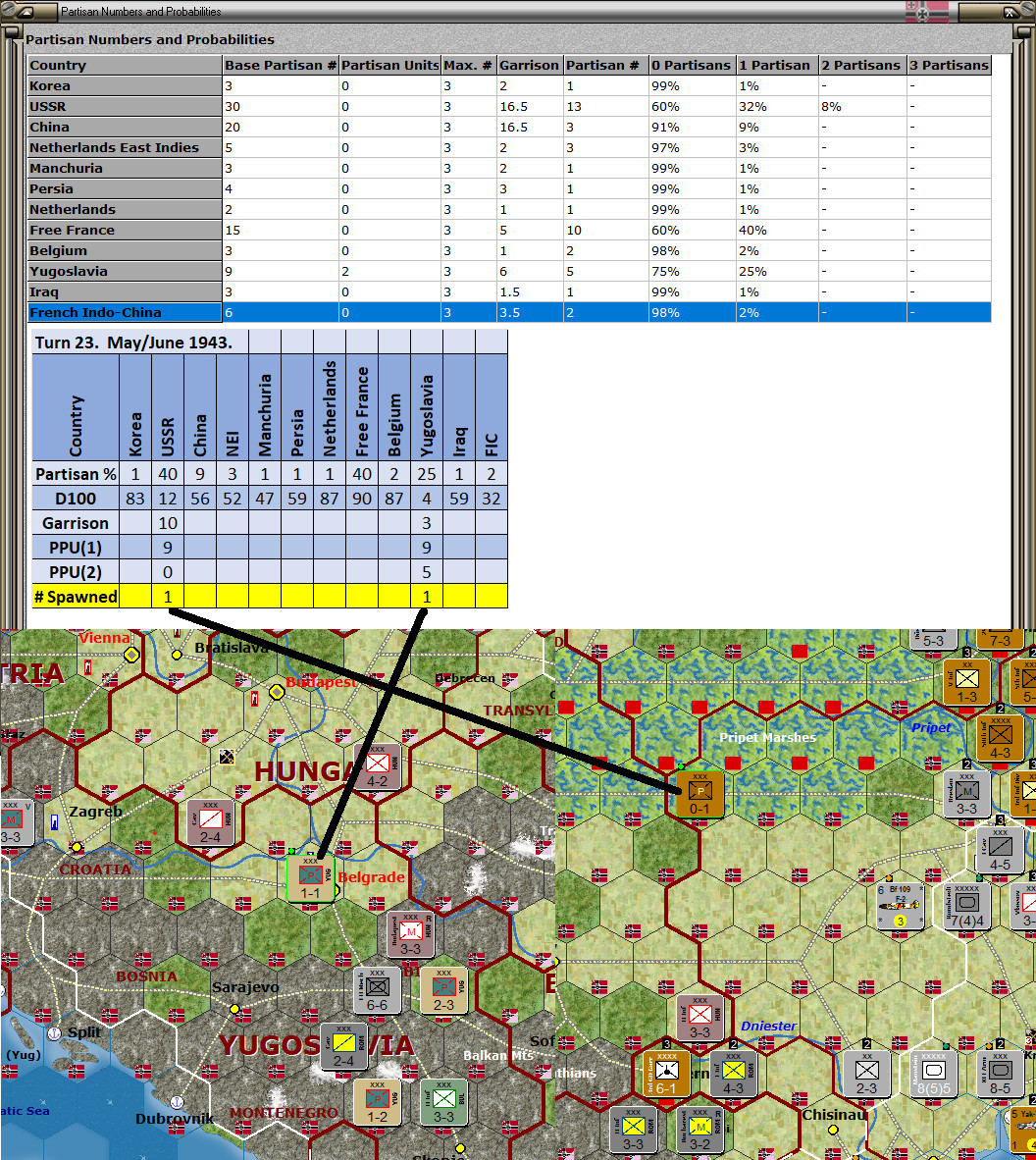This screenshot has width=1036, height=1160.
Task: Click the 2 Partisans column header
Action: 862,65
